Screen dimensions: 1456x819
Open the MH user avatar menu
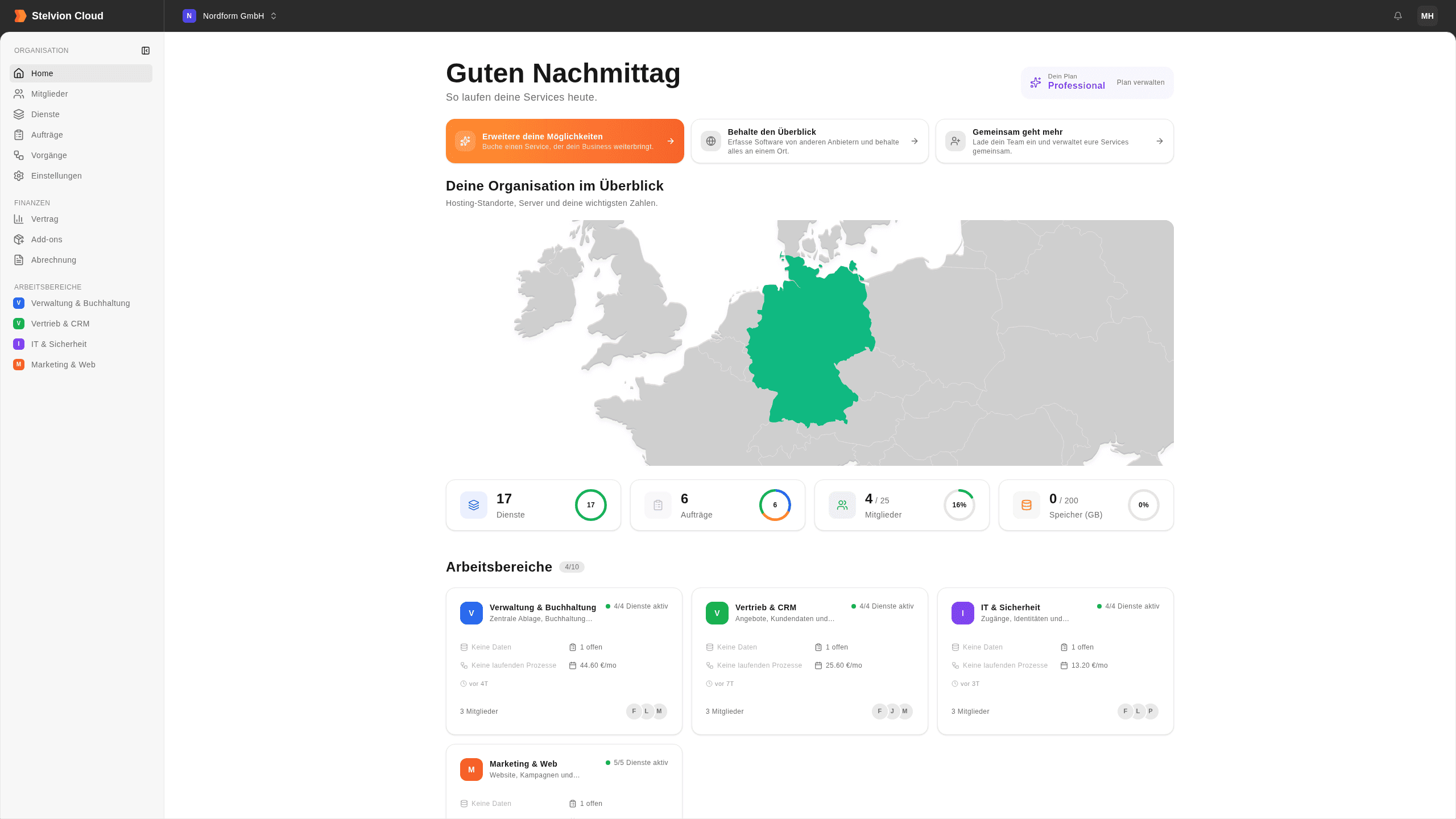coord(1427,16)
